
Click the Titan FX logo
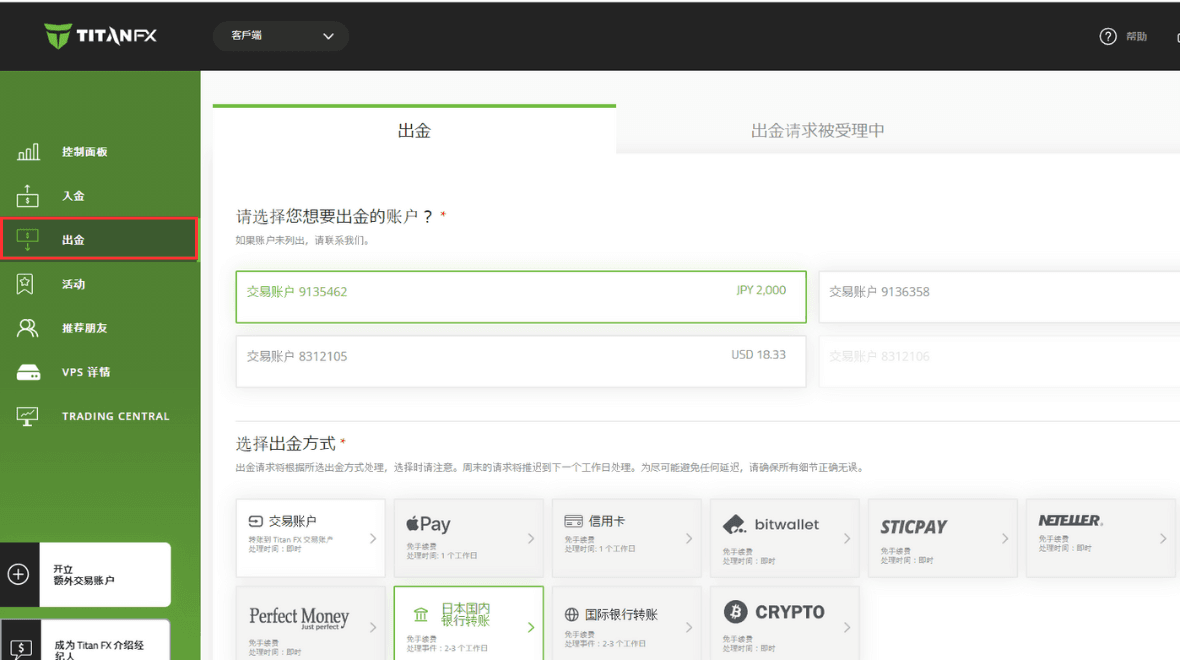pyautogui.click(x=100, y=36)
